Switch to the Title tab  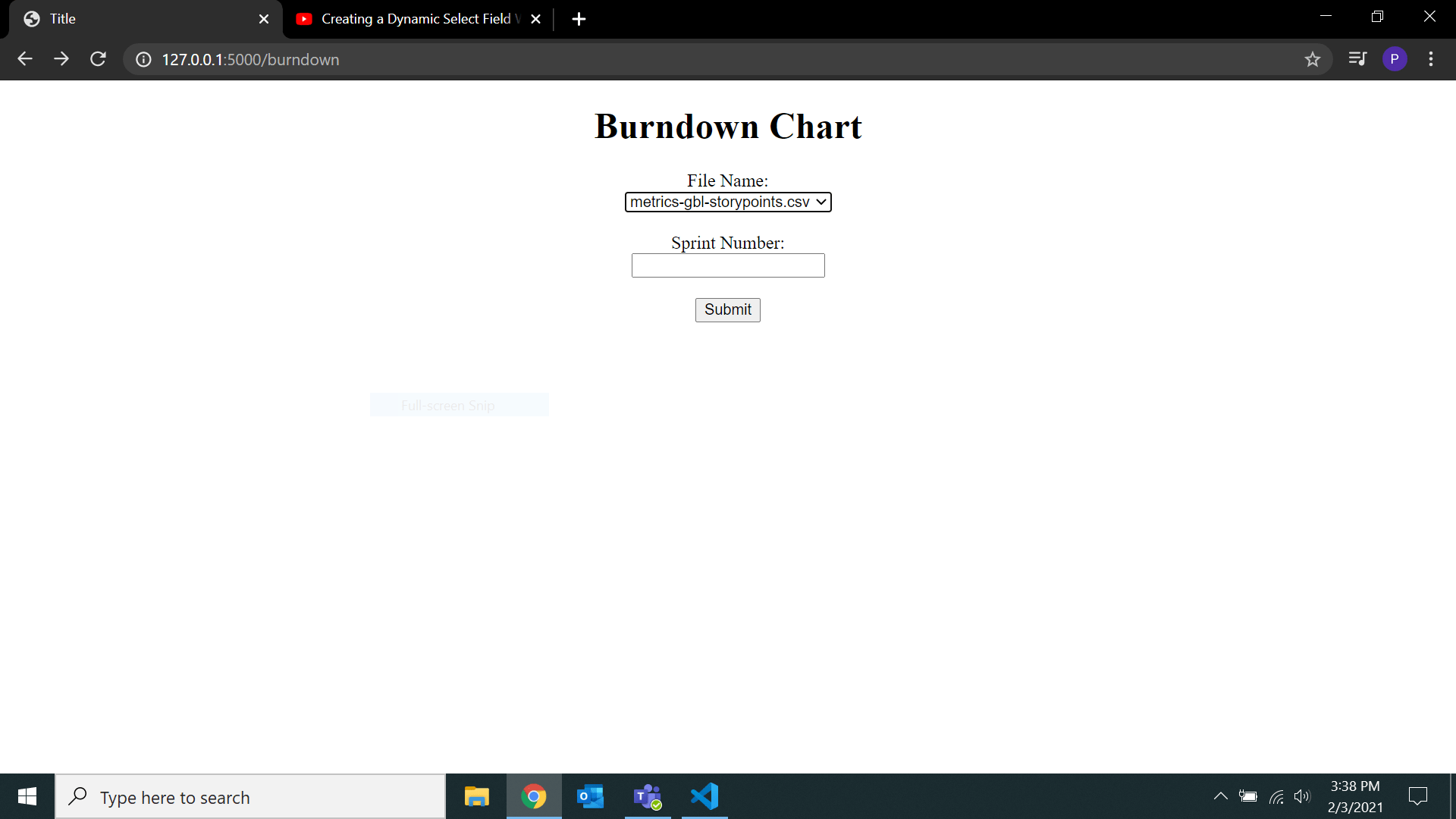point(114,19)
